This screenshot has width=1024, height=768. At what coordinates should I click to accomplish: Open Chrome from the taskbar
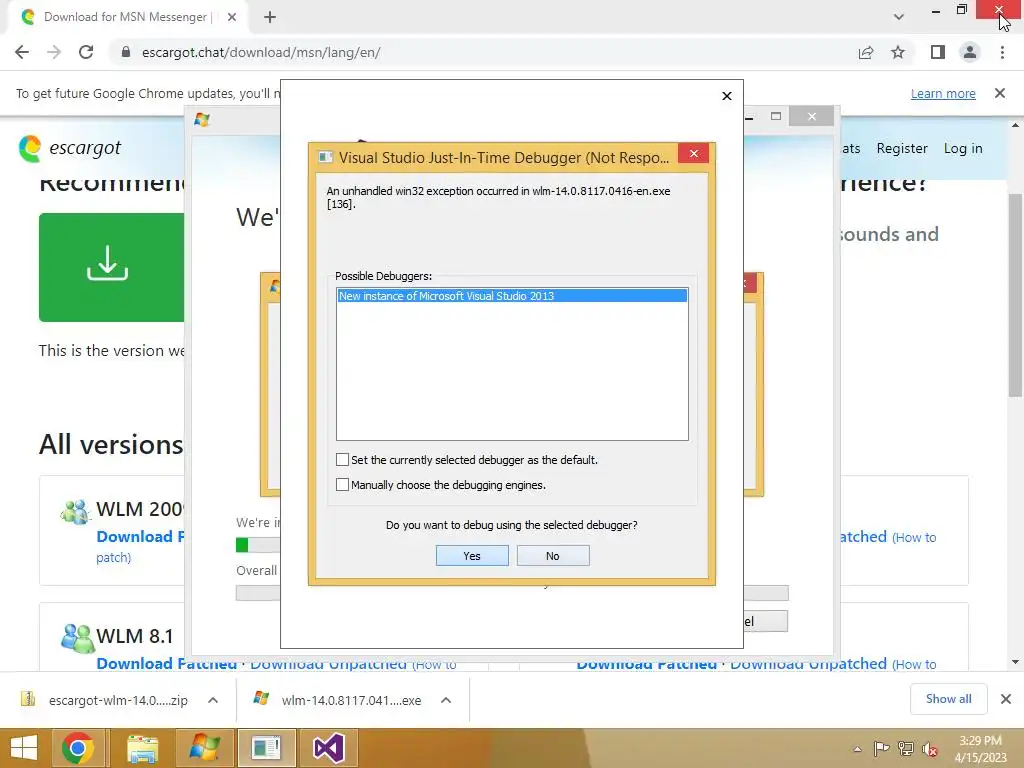click(78, 748)
